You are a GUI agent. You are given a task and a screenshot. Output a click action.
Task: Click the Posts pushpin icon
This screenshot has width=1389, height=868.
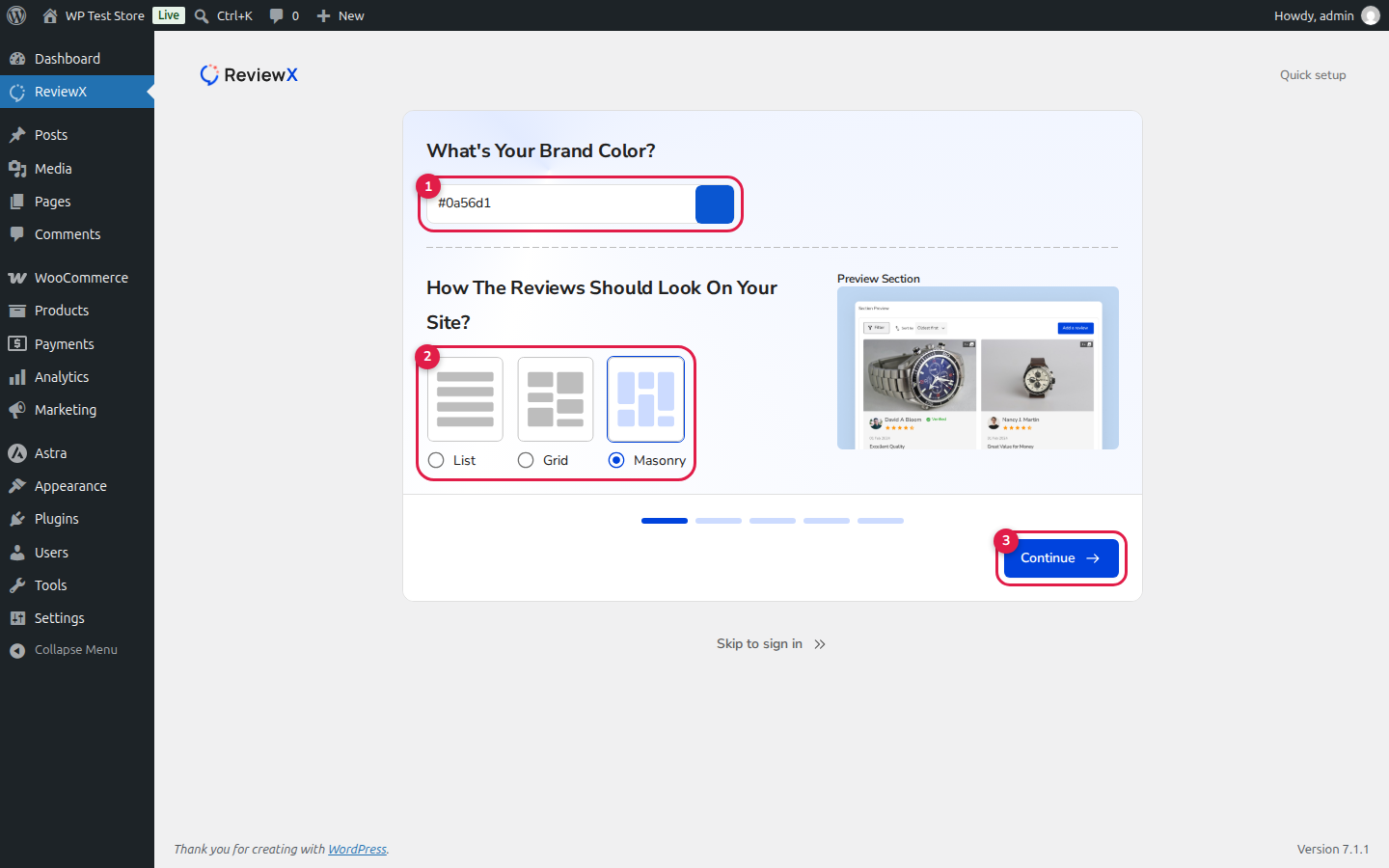click(17, 135)
